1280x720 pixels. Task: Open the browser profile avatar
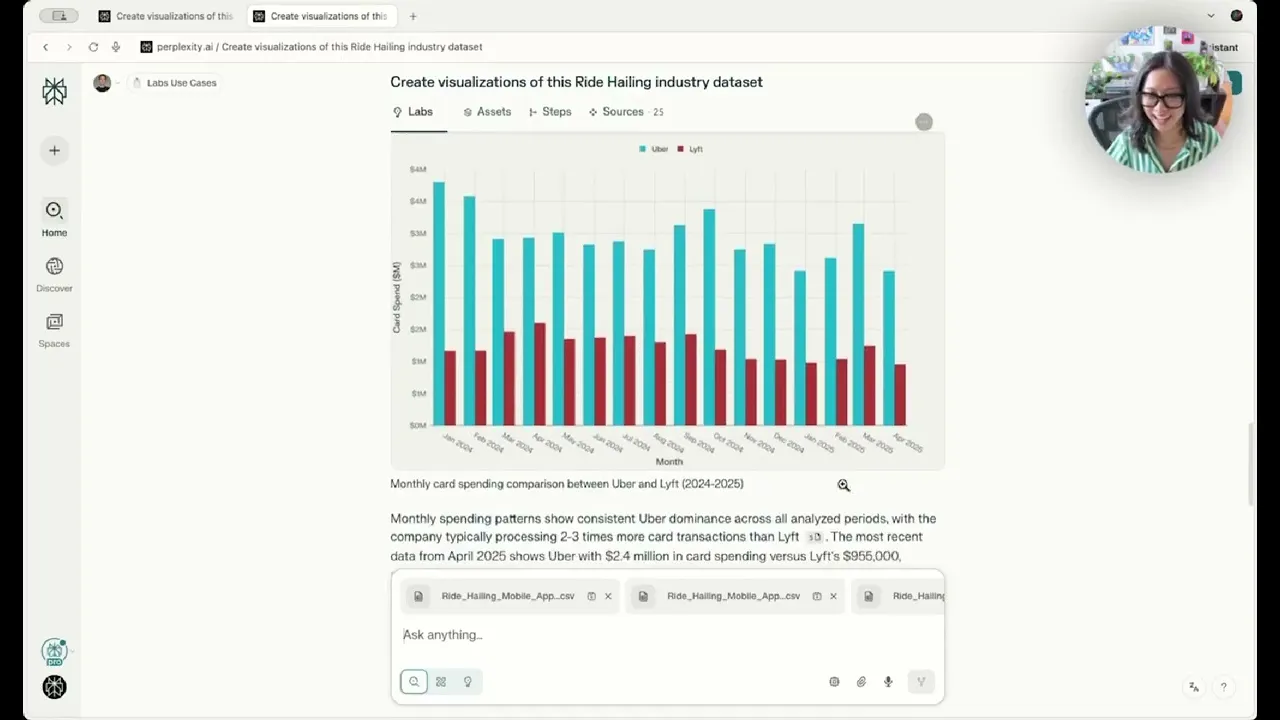pos(1237,16)
